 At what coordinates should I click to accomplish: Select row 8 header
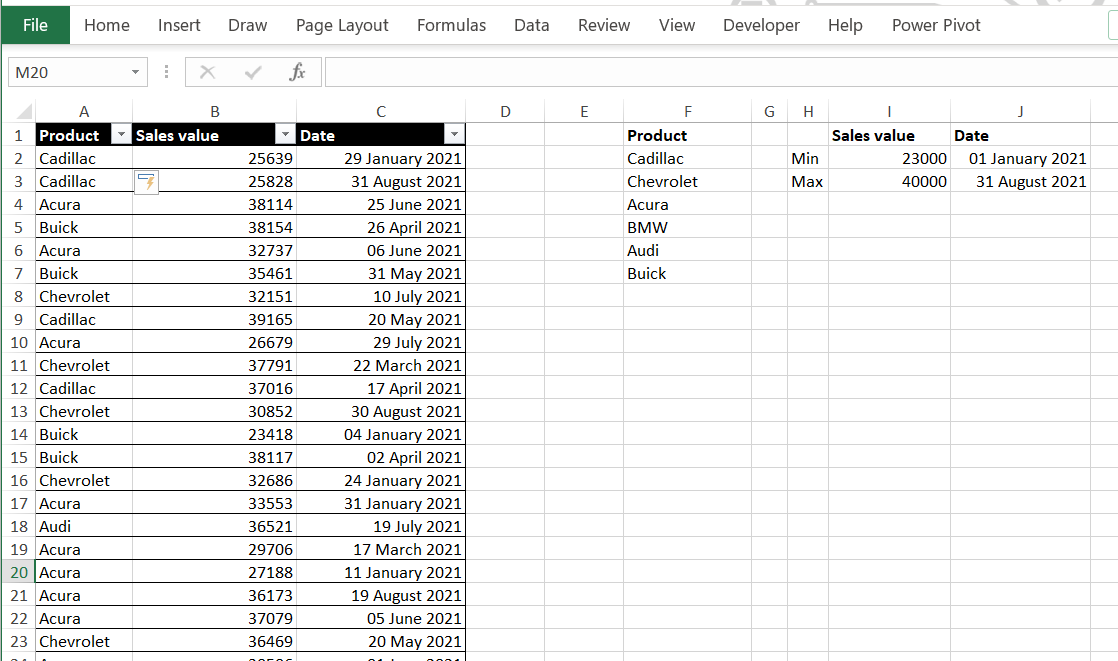point(19,297)
